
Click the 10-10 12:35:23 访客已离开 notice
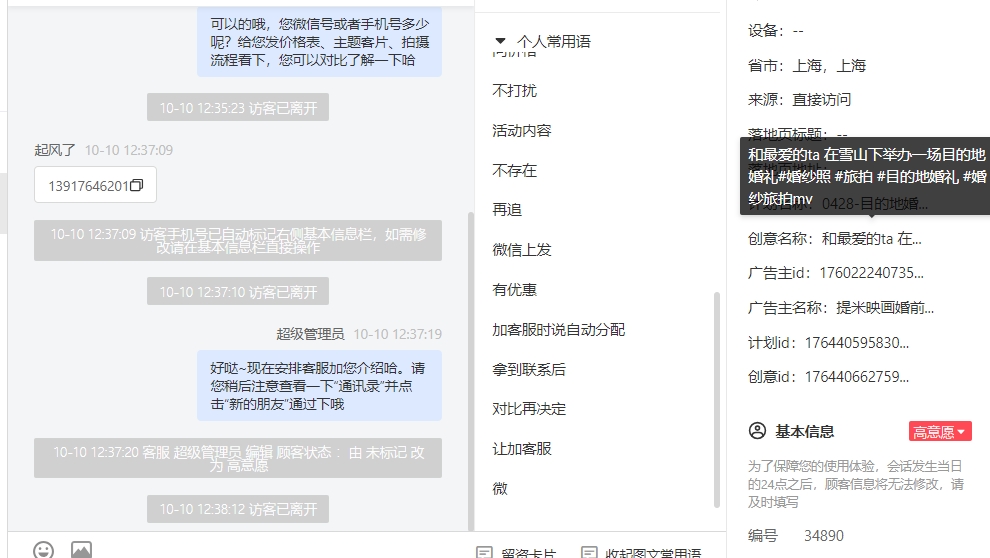click(x=238, y=108)
